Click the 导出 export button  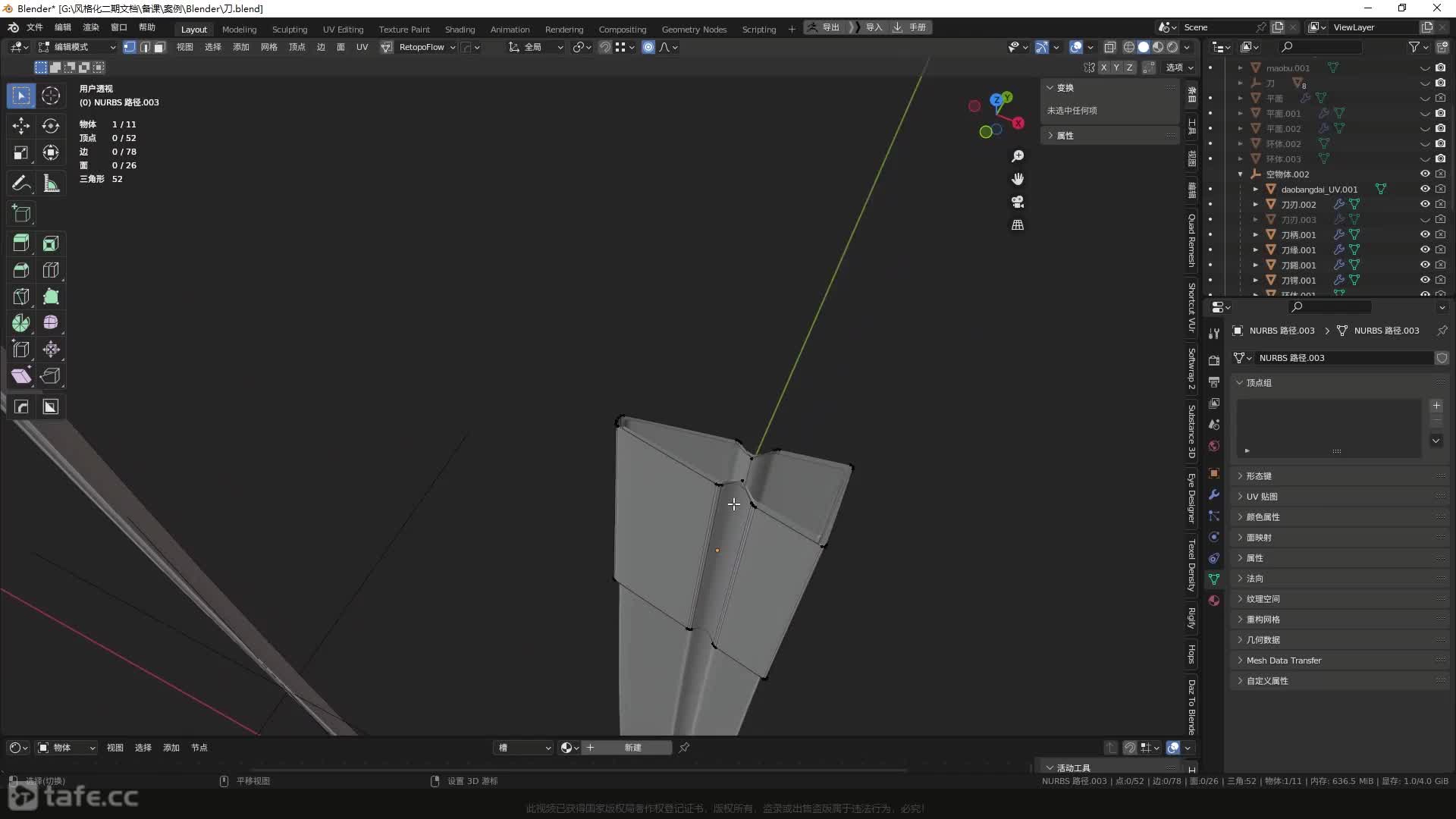(x=824, y=27)
